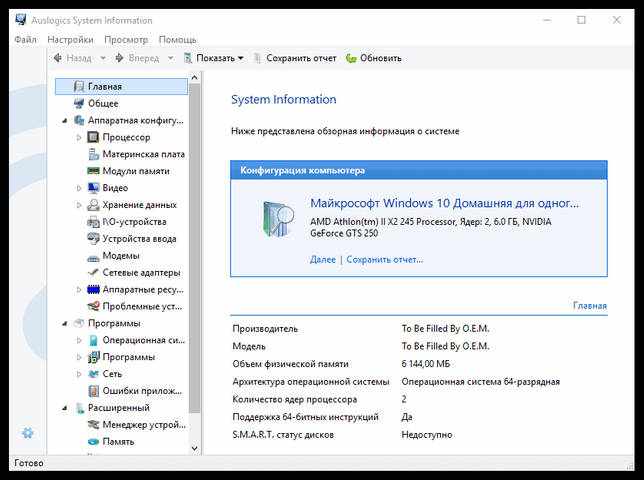Image resolution: width=644 pixels, height=480 pixels.
Task: Click the Сохранить отчет... link in panel
Action: (384, 260)
